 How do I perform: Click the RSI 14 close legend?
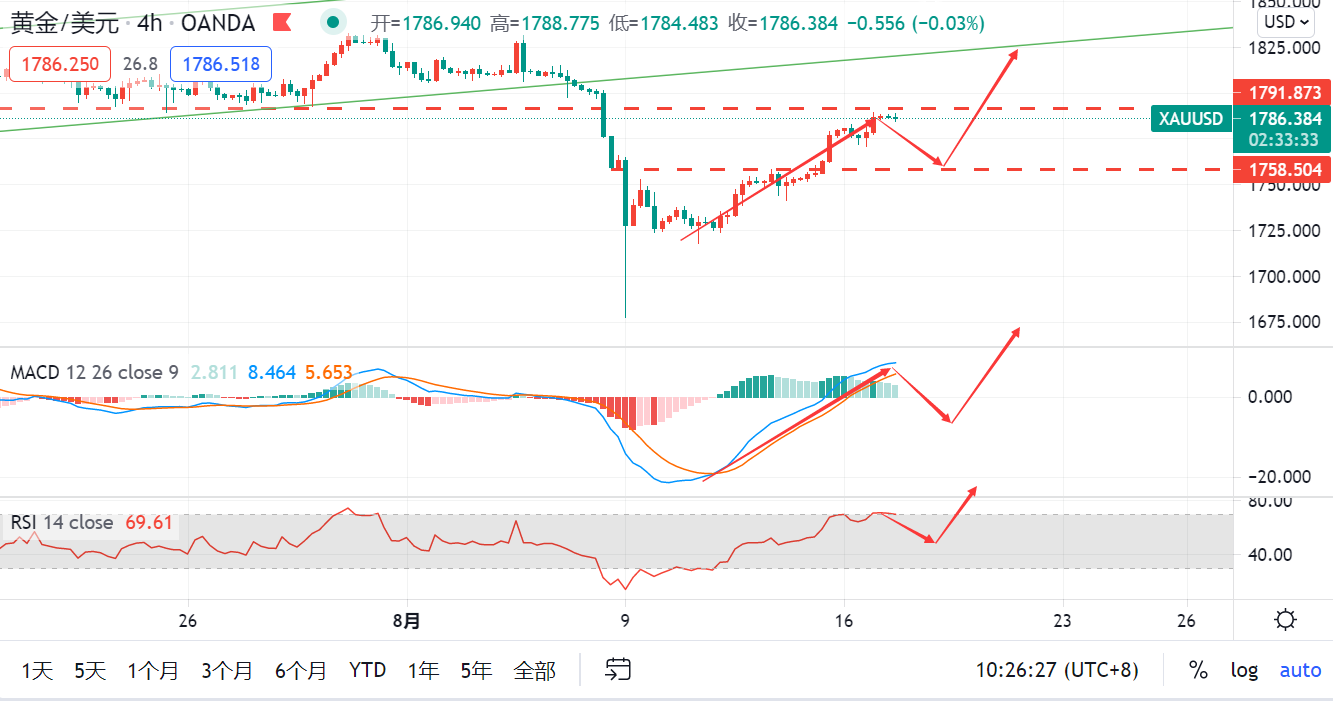point(61,522)
